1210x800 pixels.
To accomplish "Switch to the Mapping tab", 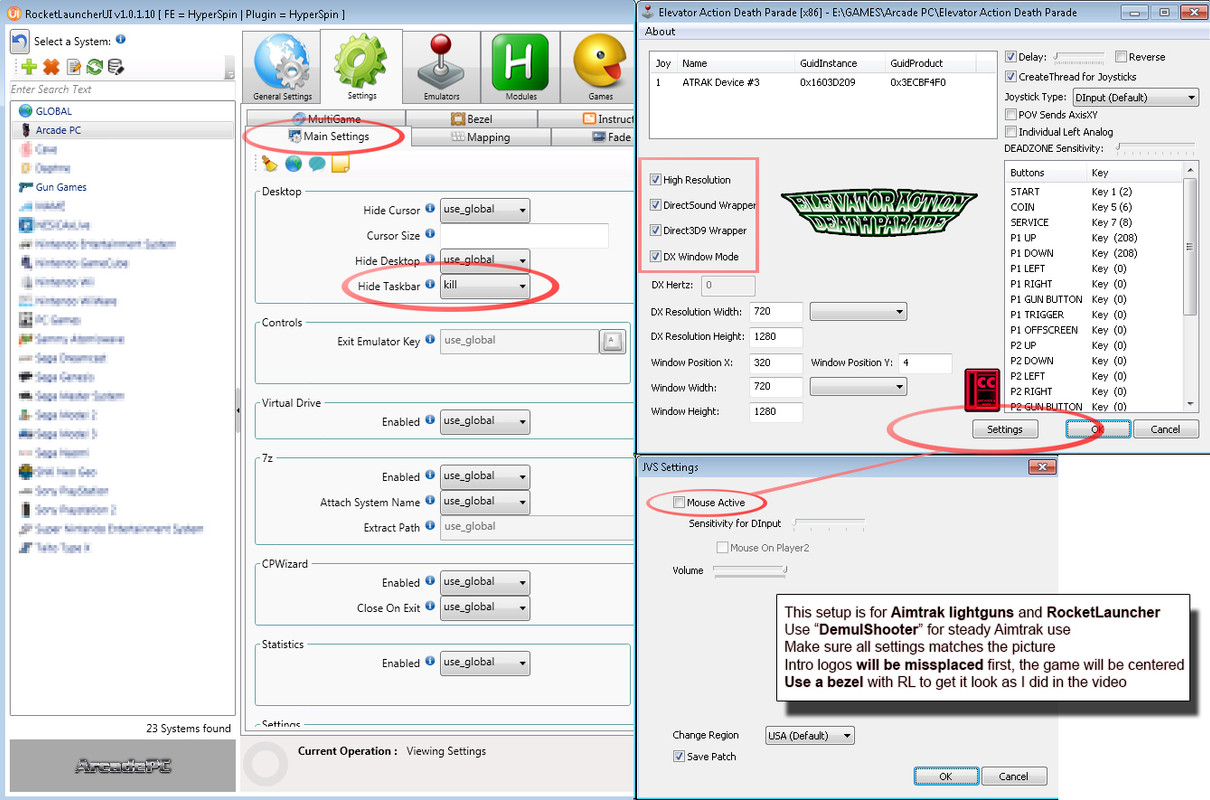I will pos(479,137).
